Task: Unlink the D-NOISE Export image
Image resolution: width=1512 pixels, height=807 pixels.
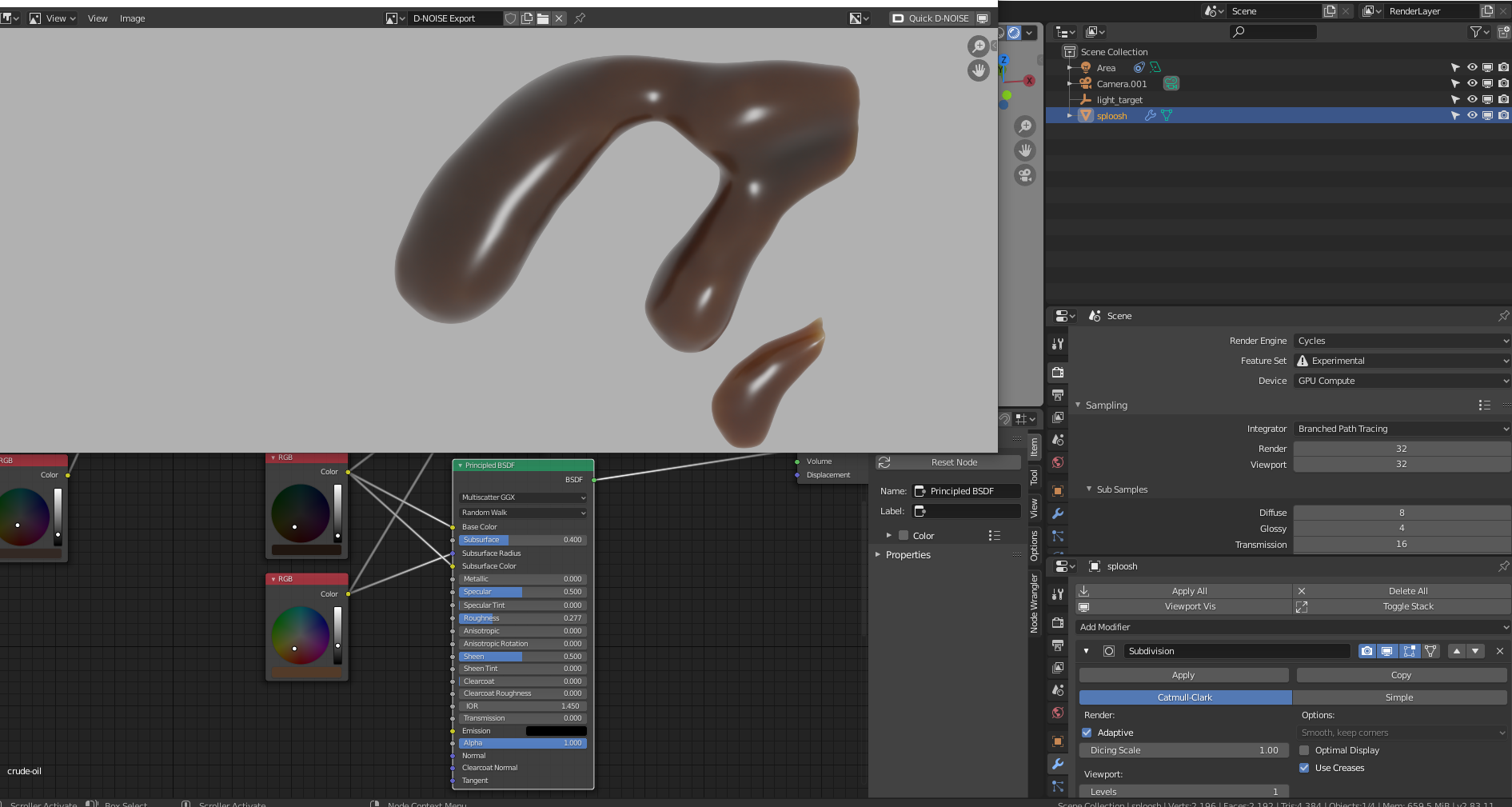Action: tap(559, 18)
